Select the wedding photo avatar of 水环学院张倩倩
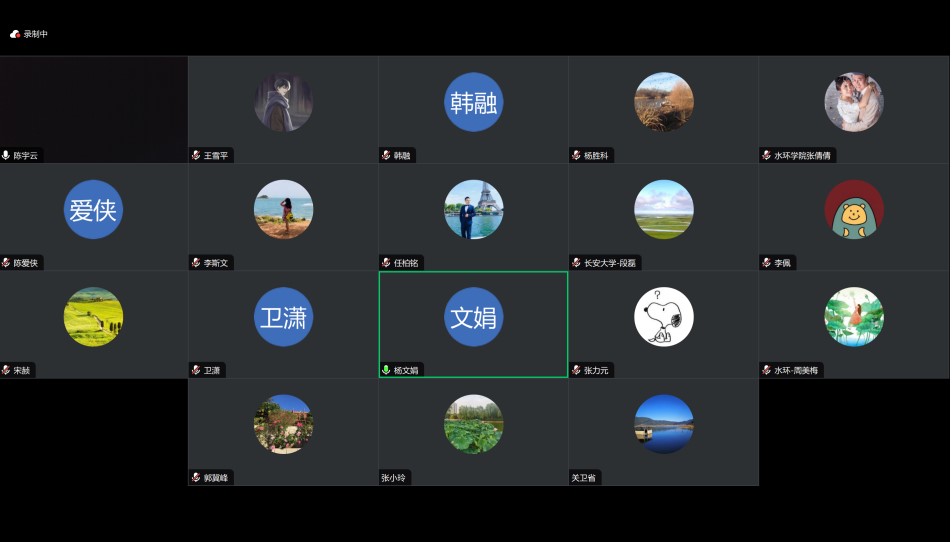The width and height of the screenshot is (952, 542). pyautogui.click(x=853, y=102)
